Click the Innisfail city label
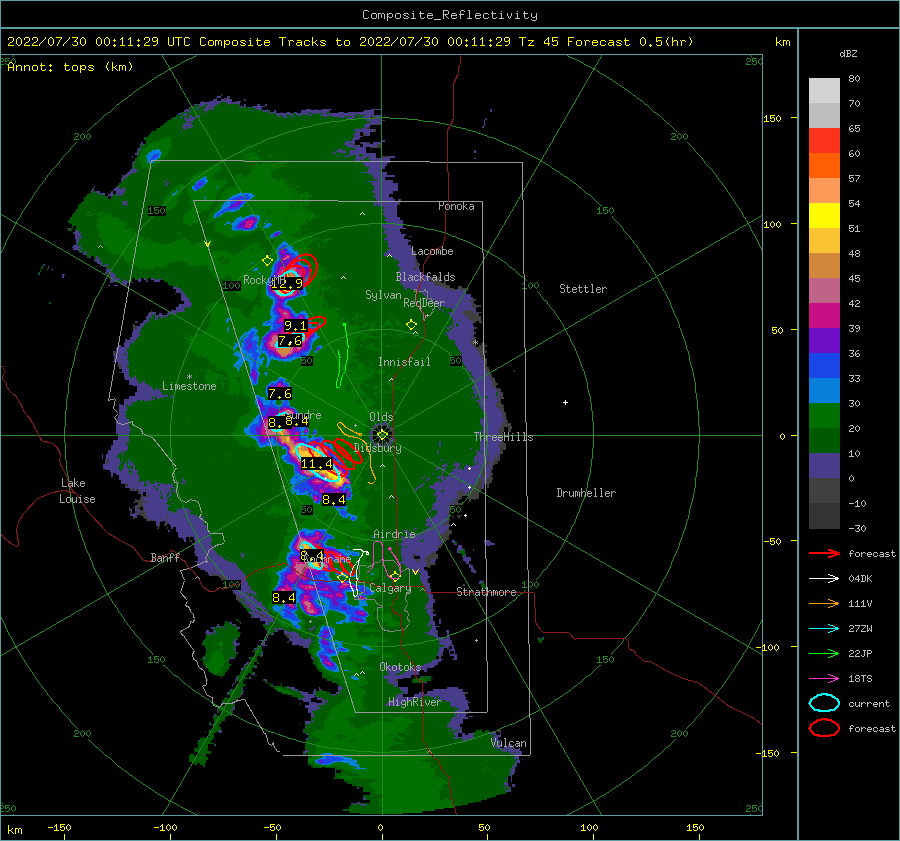 [404, 362]
